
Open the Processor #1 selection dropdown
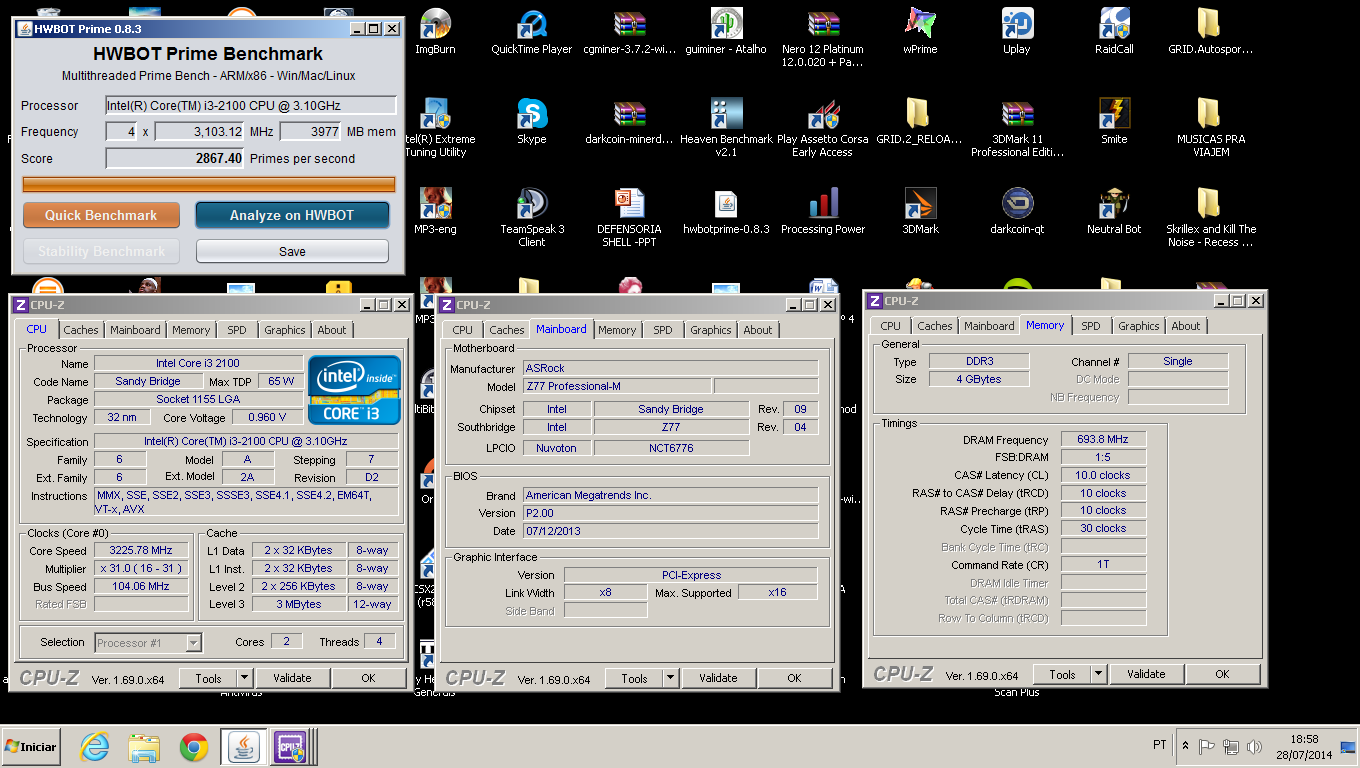[148, 643]
